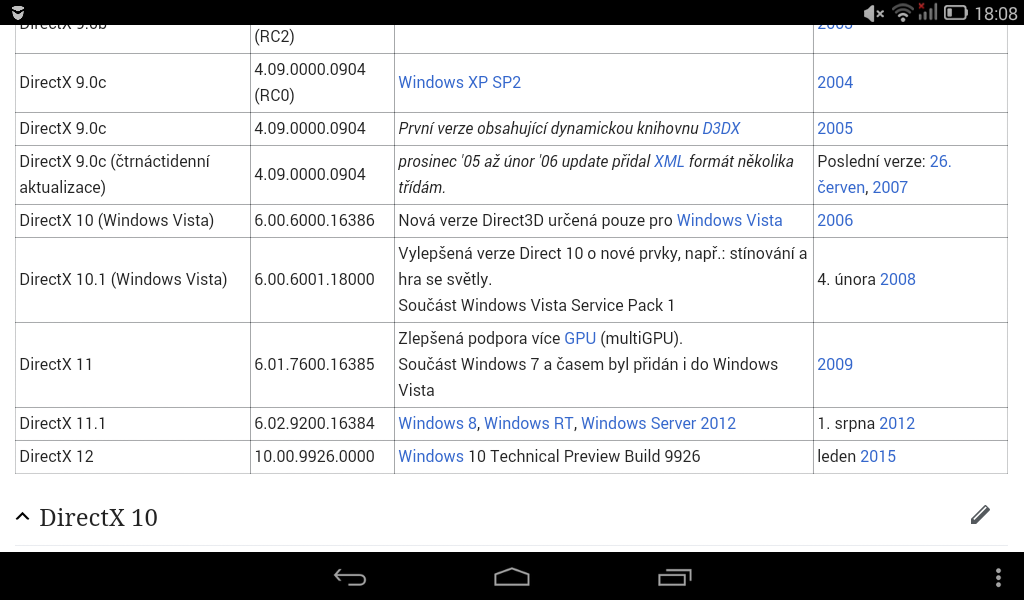Open the Windows XP SP2 link
Viewport: 1024px width, 600px height.
click(x=460, y=82)
